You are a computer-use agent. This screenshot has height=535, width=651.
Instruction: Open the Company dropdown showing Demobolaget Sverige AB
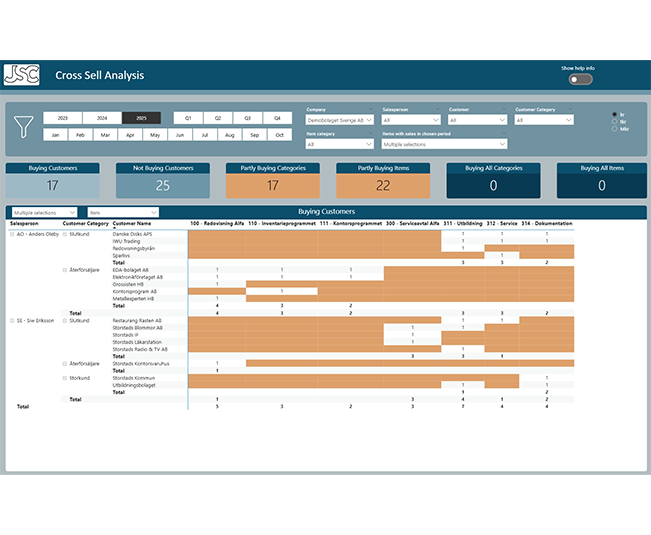340,120
